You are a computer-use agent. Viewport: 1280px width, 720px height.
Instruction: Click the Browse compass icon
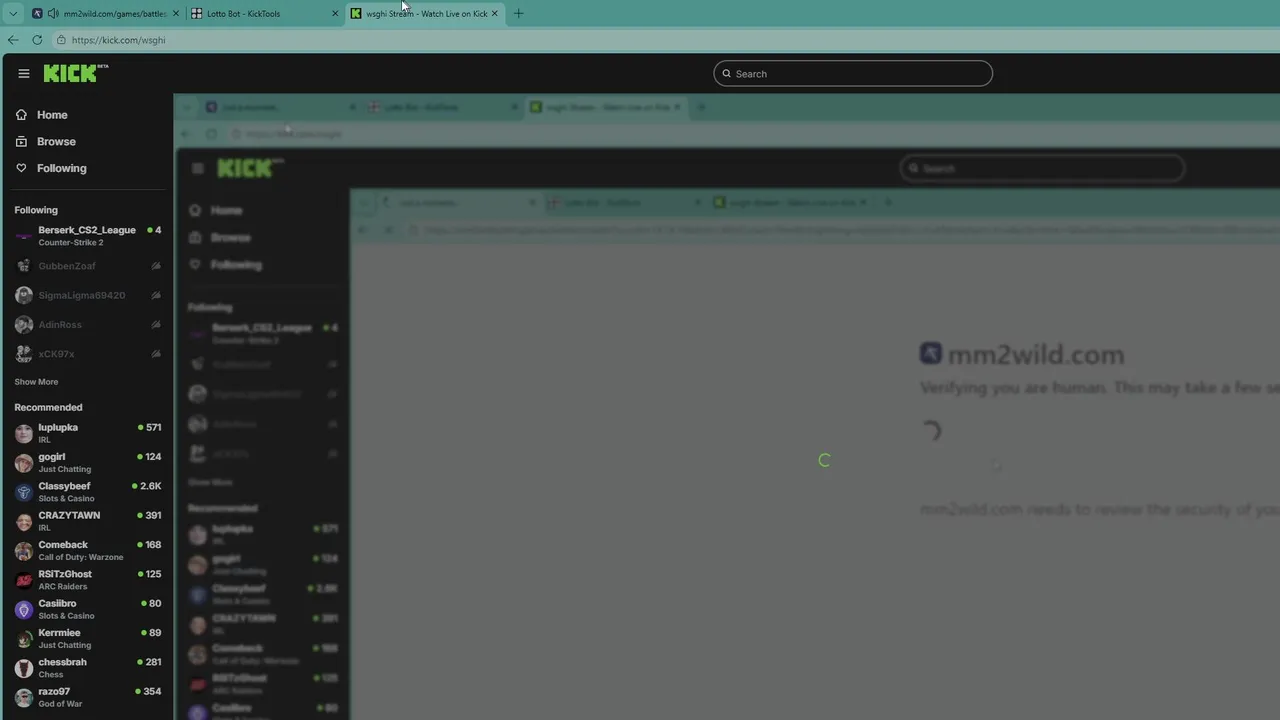click(x=21, y=142)
